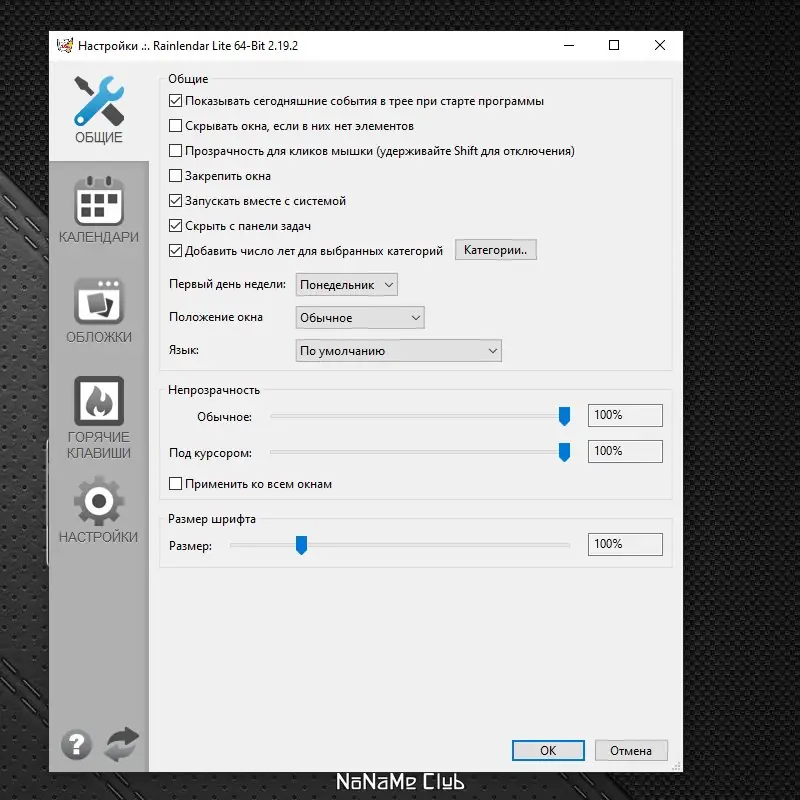Open the Положение окна dropdown

[360, 317]
